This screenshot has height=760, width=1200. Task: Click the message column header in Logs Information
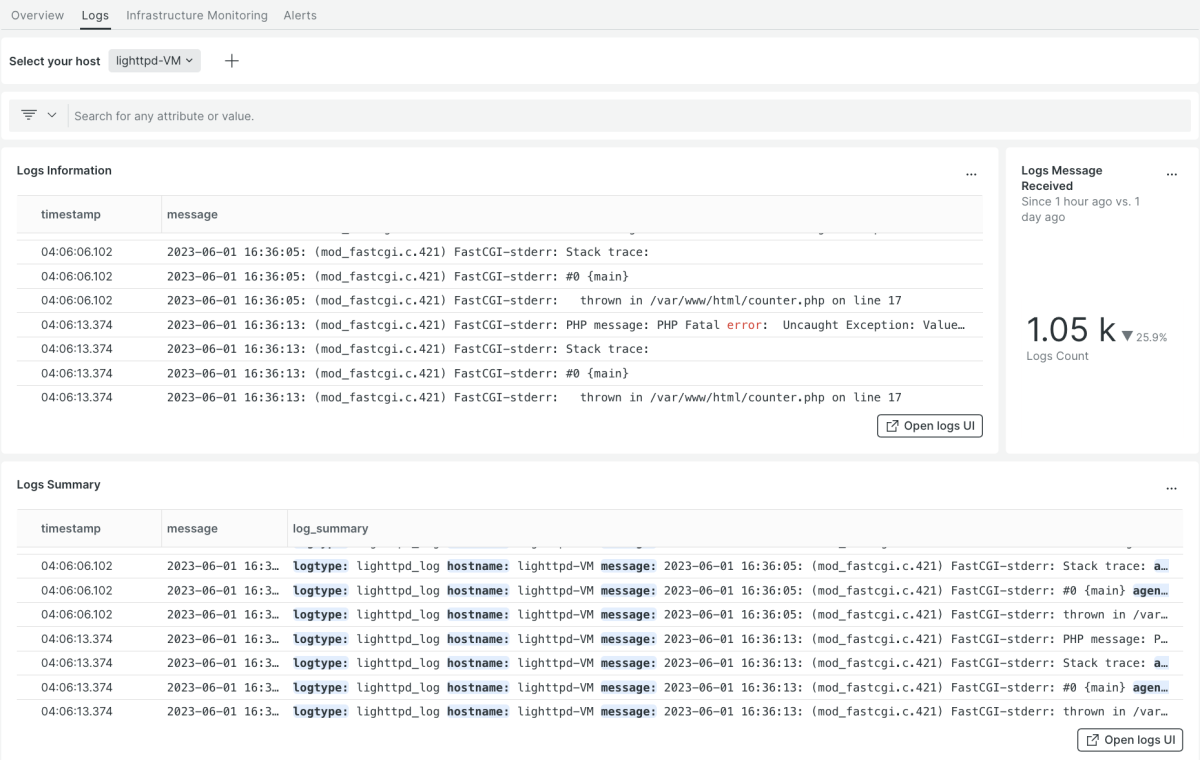(192, 214)
